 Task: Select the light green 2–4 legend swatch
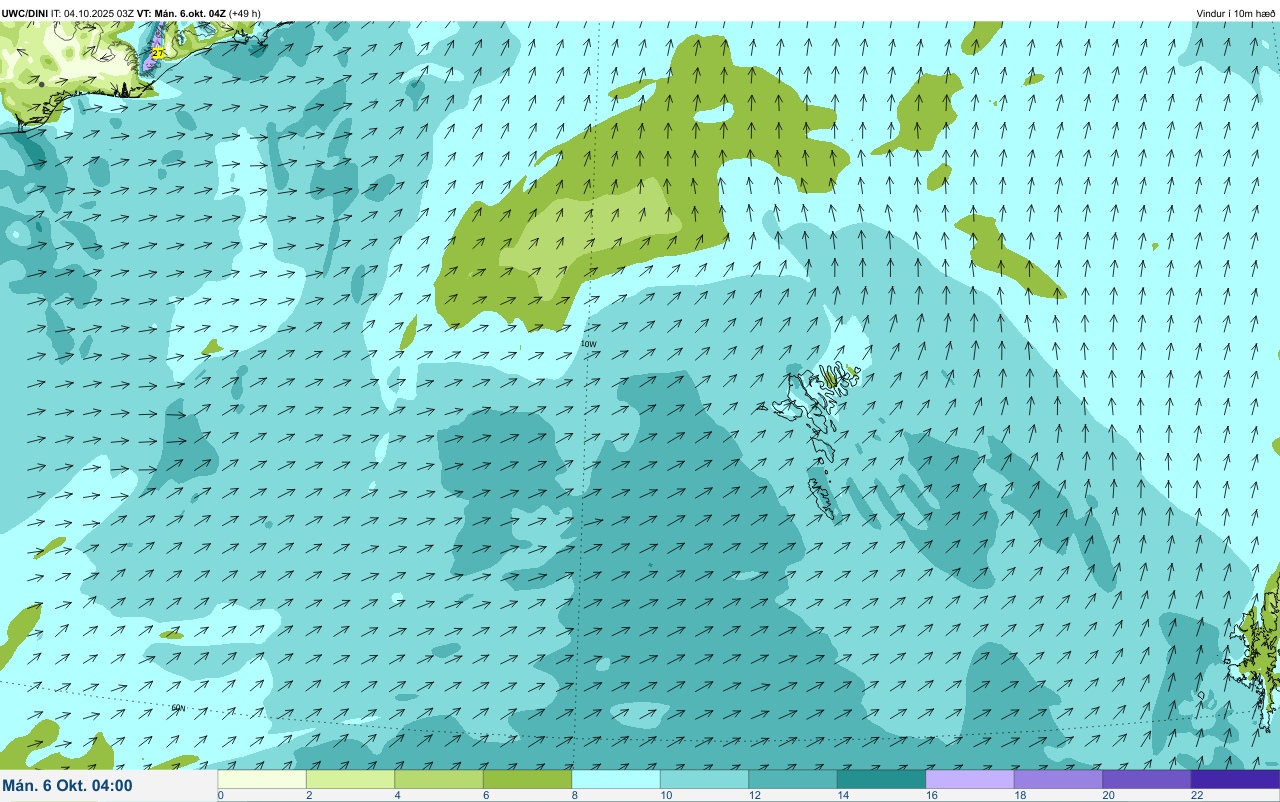(x=350, y=779)
